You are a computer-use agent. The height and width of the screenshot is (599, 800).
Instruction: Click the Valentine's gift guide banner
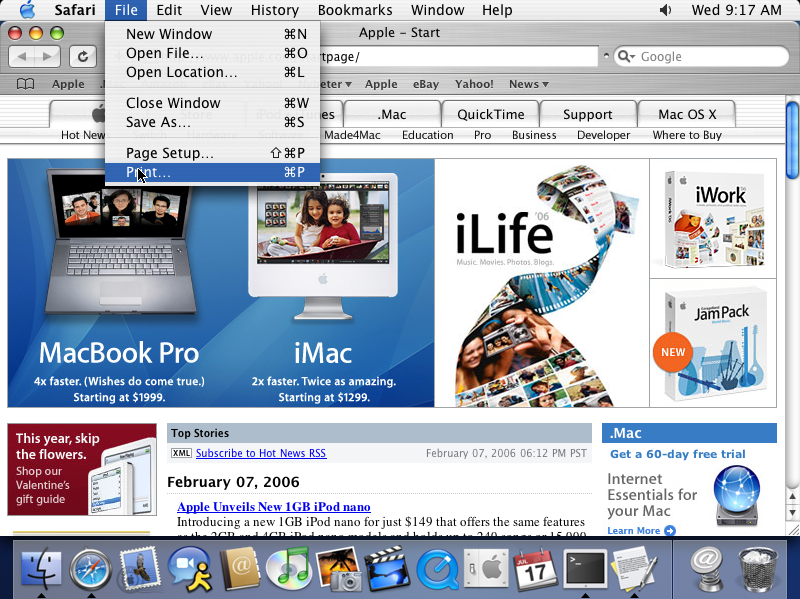pos(82,469)
